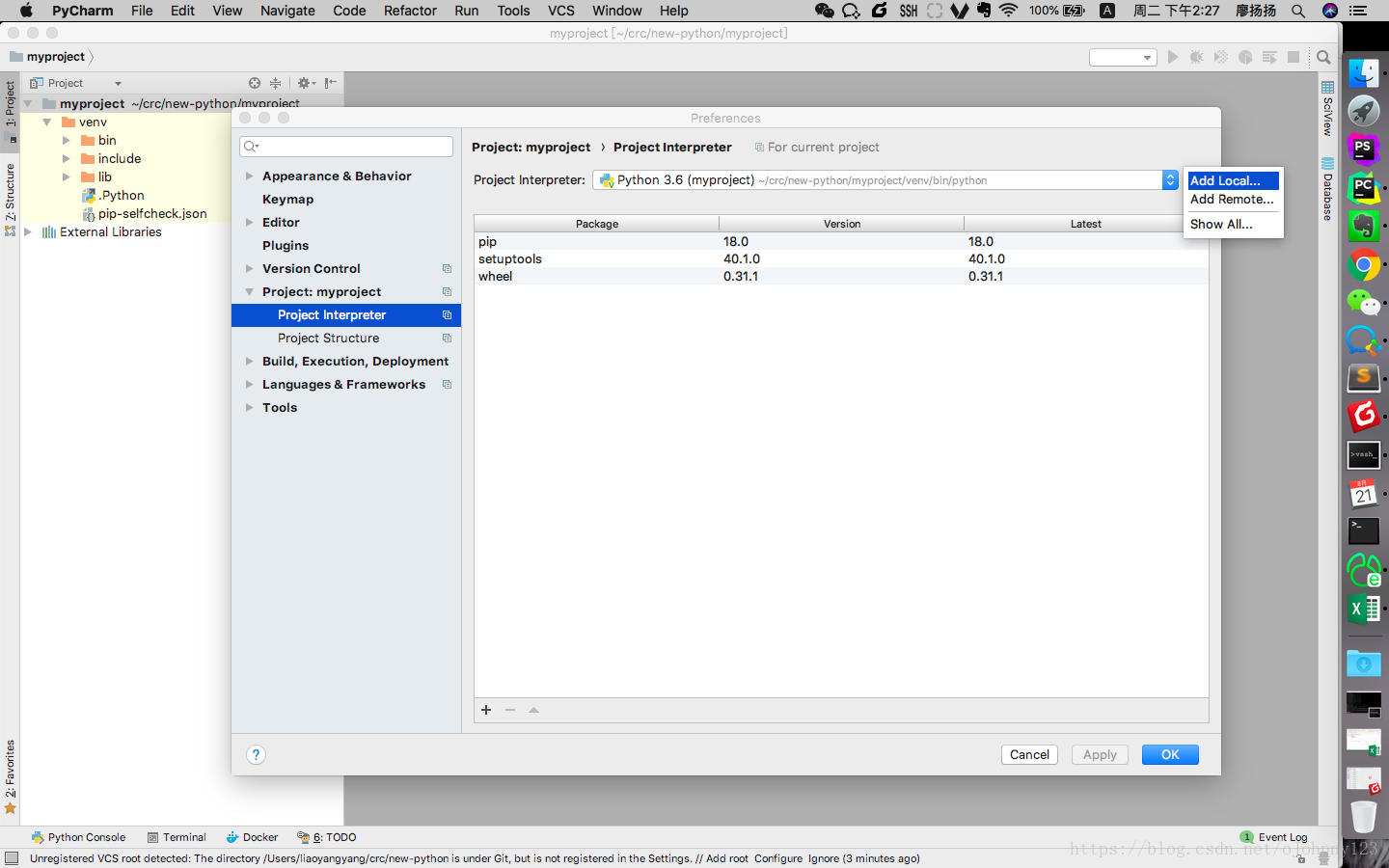Click the Ignore link in status bar
The height and width of the screenshot is (868, 1389).
click(x=824, y=858)
